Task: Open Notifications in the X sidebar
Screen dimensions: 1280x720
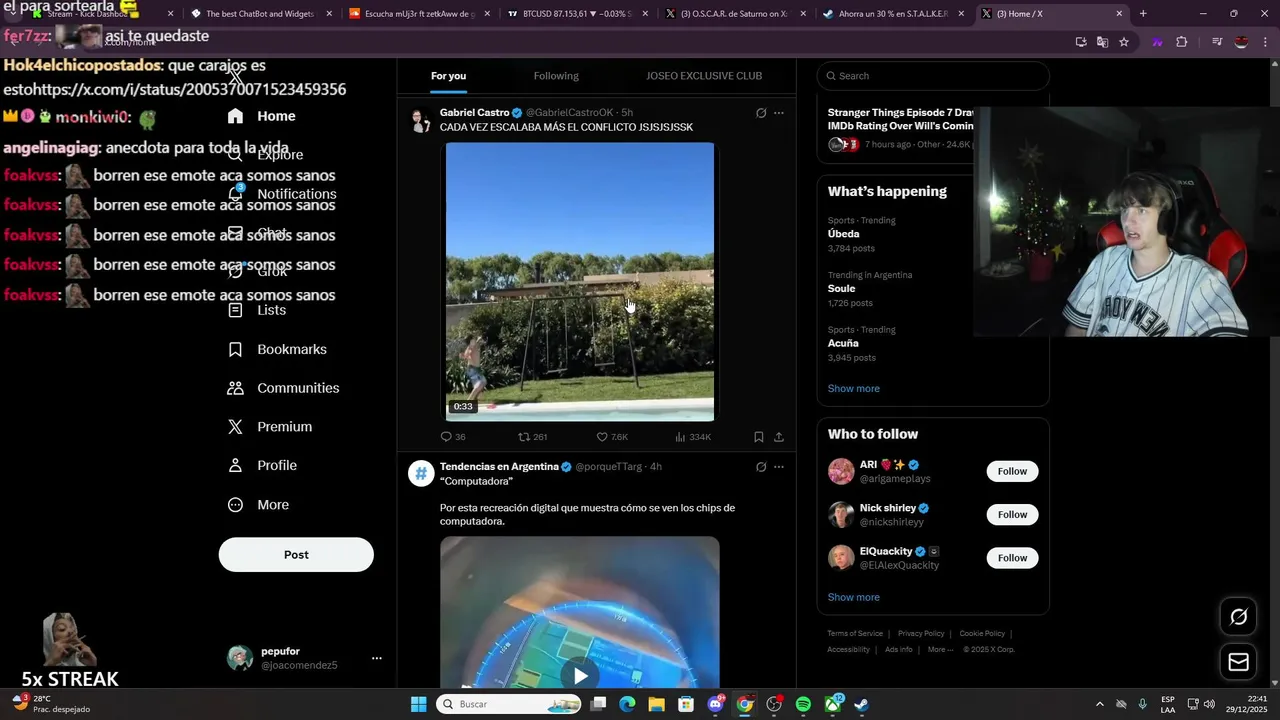Action: 282,194
